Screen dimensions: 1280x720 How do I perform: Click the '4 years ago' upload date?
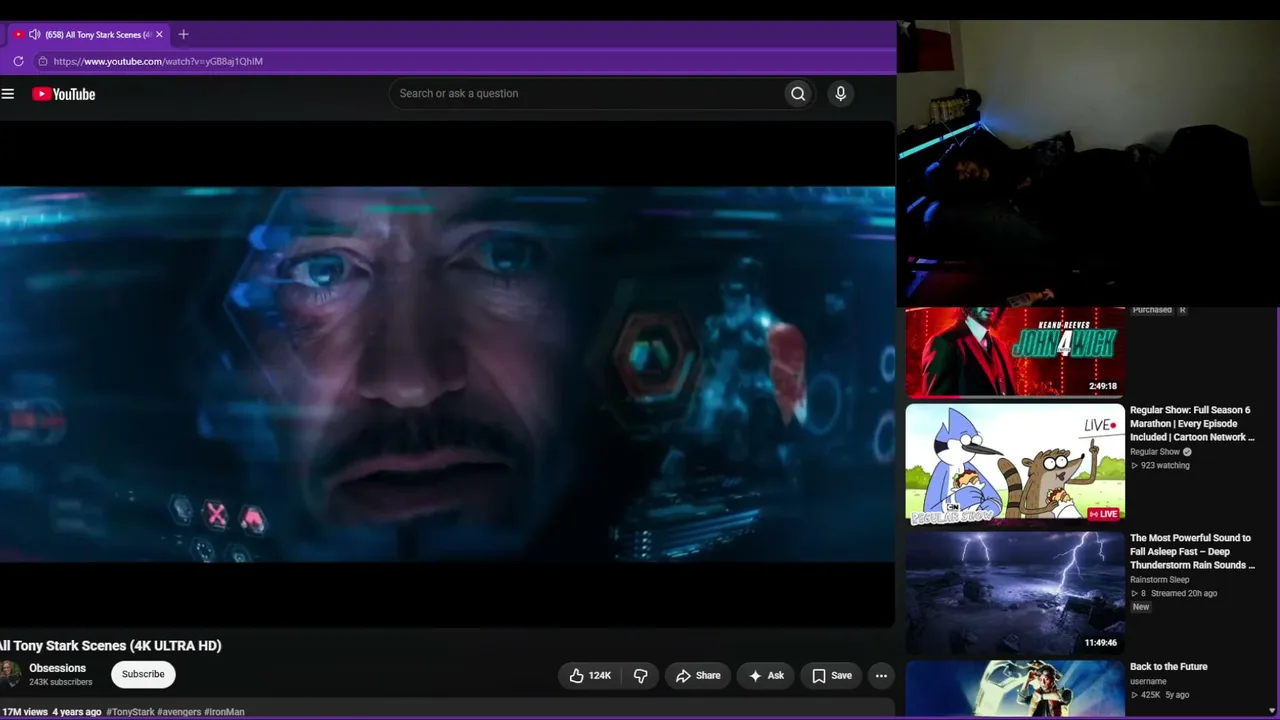[x=77, y=712]
